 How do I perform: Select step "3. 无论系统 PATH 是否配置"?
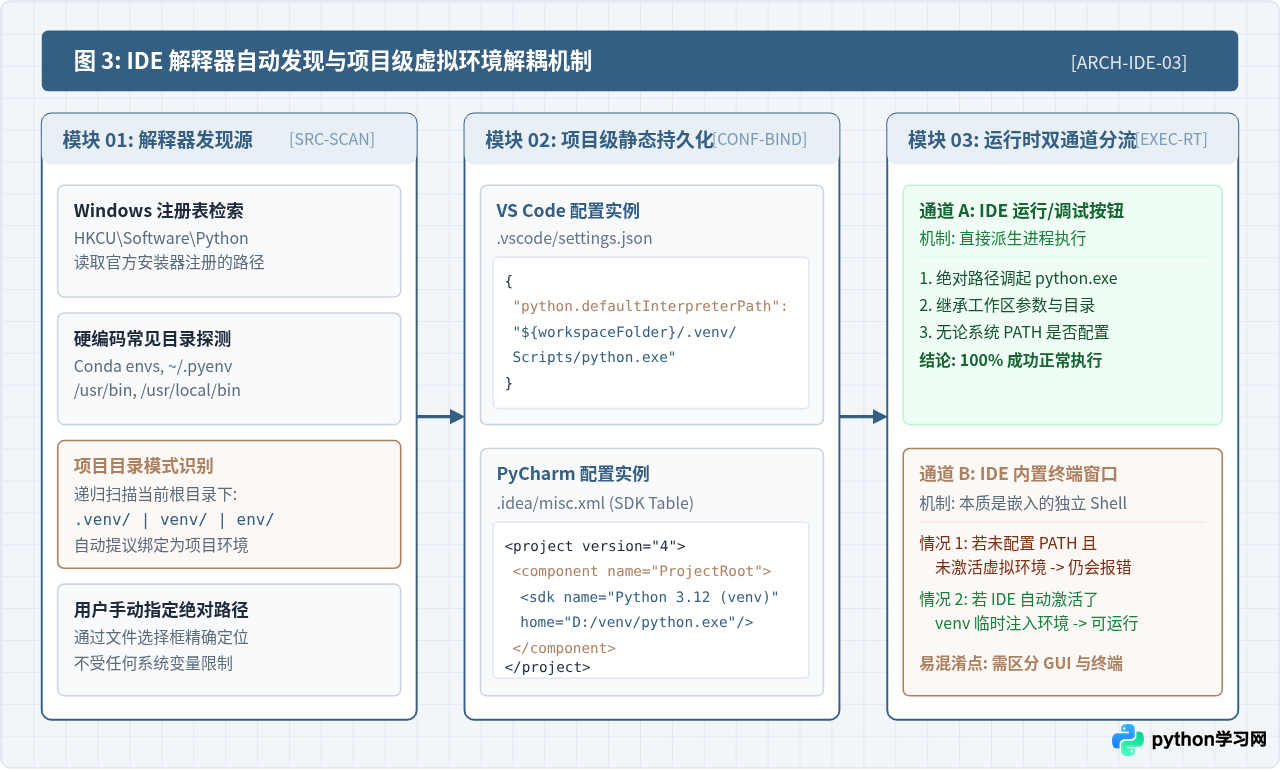click(1014, 332)
